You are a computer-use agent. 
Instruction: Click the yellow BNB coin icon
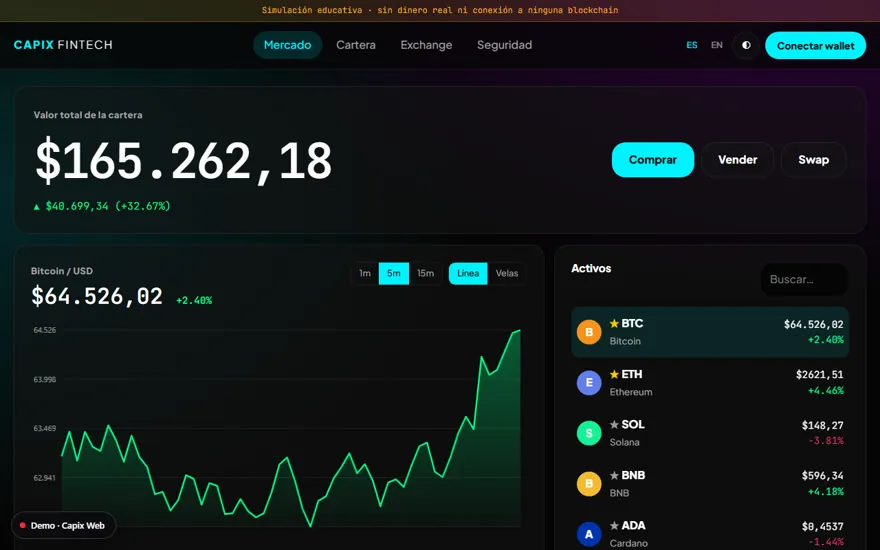pos(589,484)
